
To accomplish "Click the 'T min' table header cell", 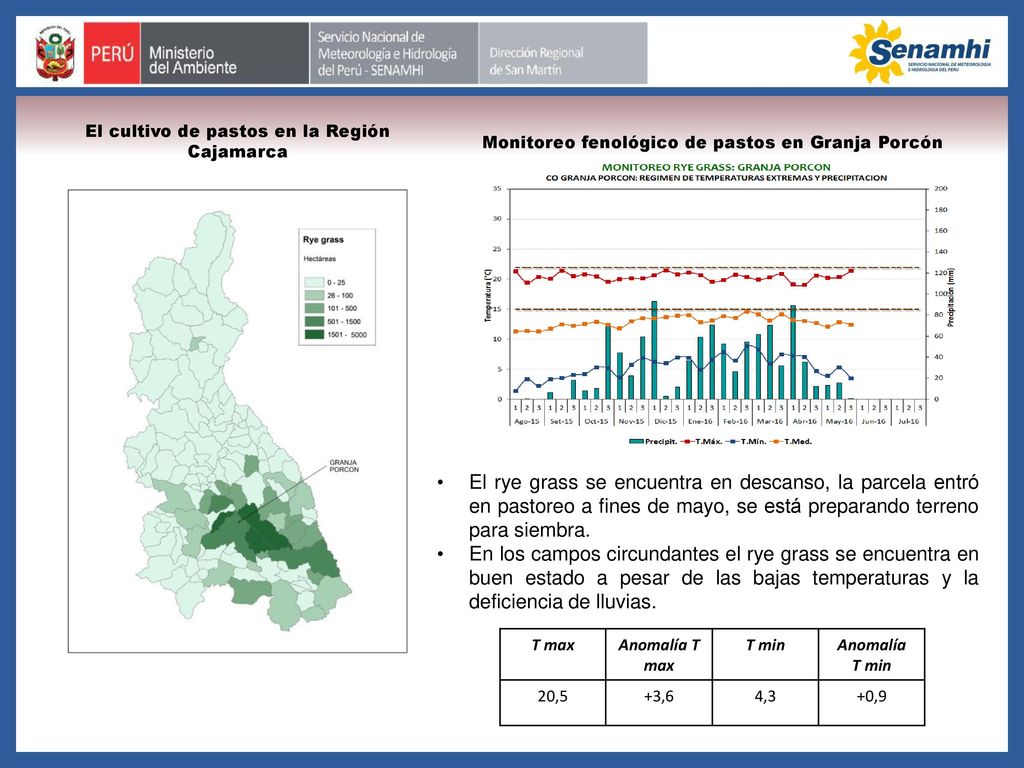I will tap(765, 654).
